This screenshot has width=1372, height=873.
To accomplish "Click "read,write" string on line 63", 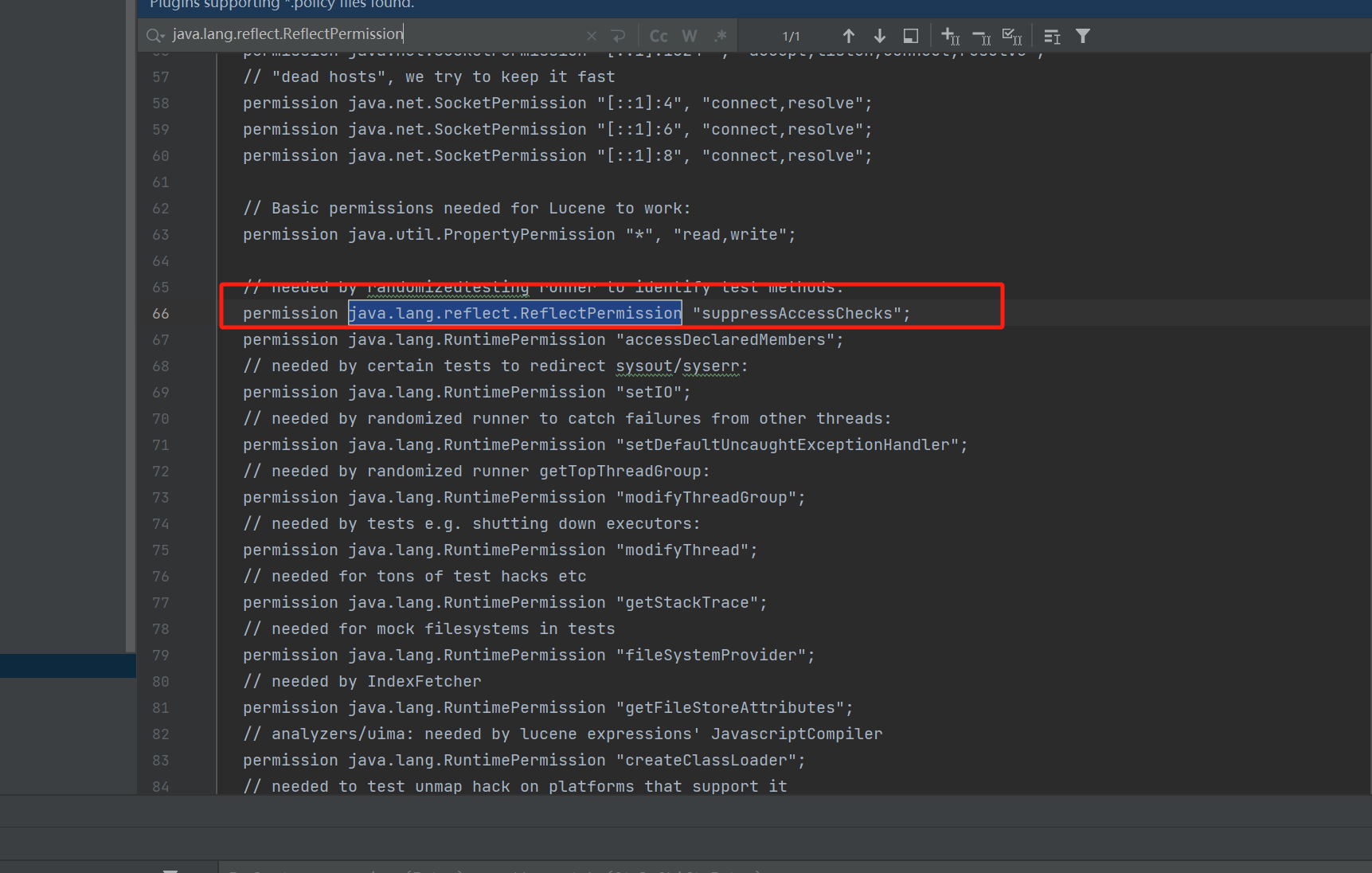I will pos(729,235).
